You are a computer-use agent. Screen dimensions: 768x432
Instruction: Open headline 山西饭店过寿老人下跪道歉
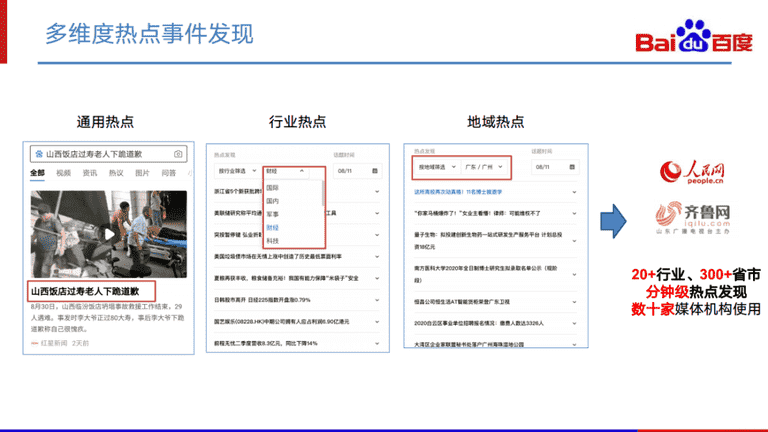coord(85,291)
